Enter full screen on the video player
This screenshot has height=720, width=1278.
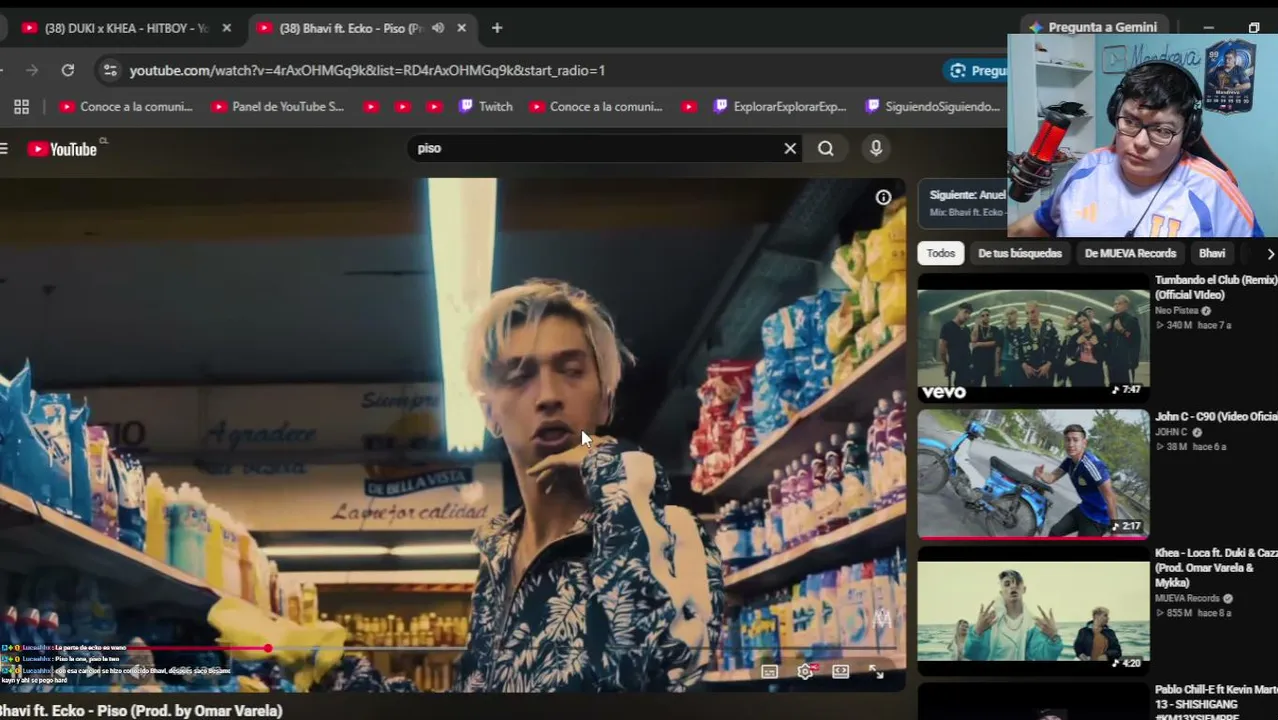click(x=876, y=672)
